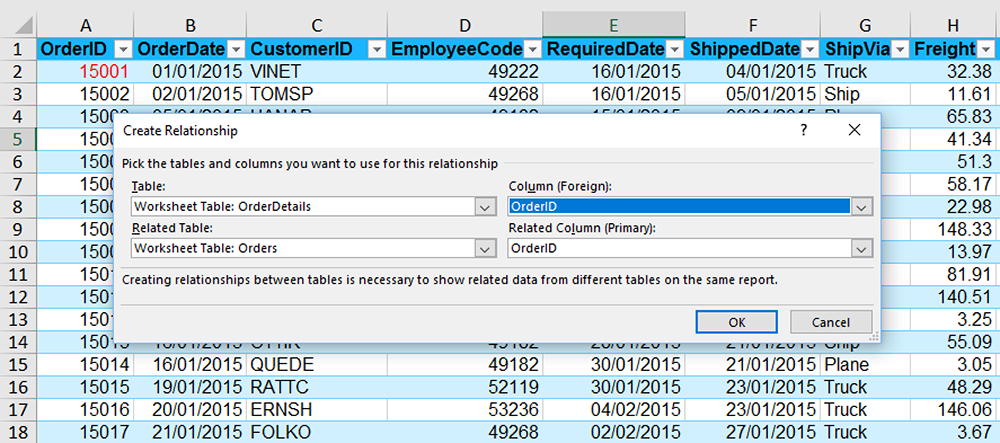Expand the Related Column (Primary) dropdown
Screen dimensions: 1000x443
[x=862, y=249]
